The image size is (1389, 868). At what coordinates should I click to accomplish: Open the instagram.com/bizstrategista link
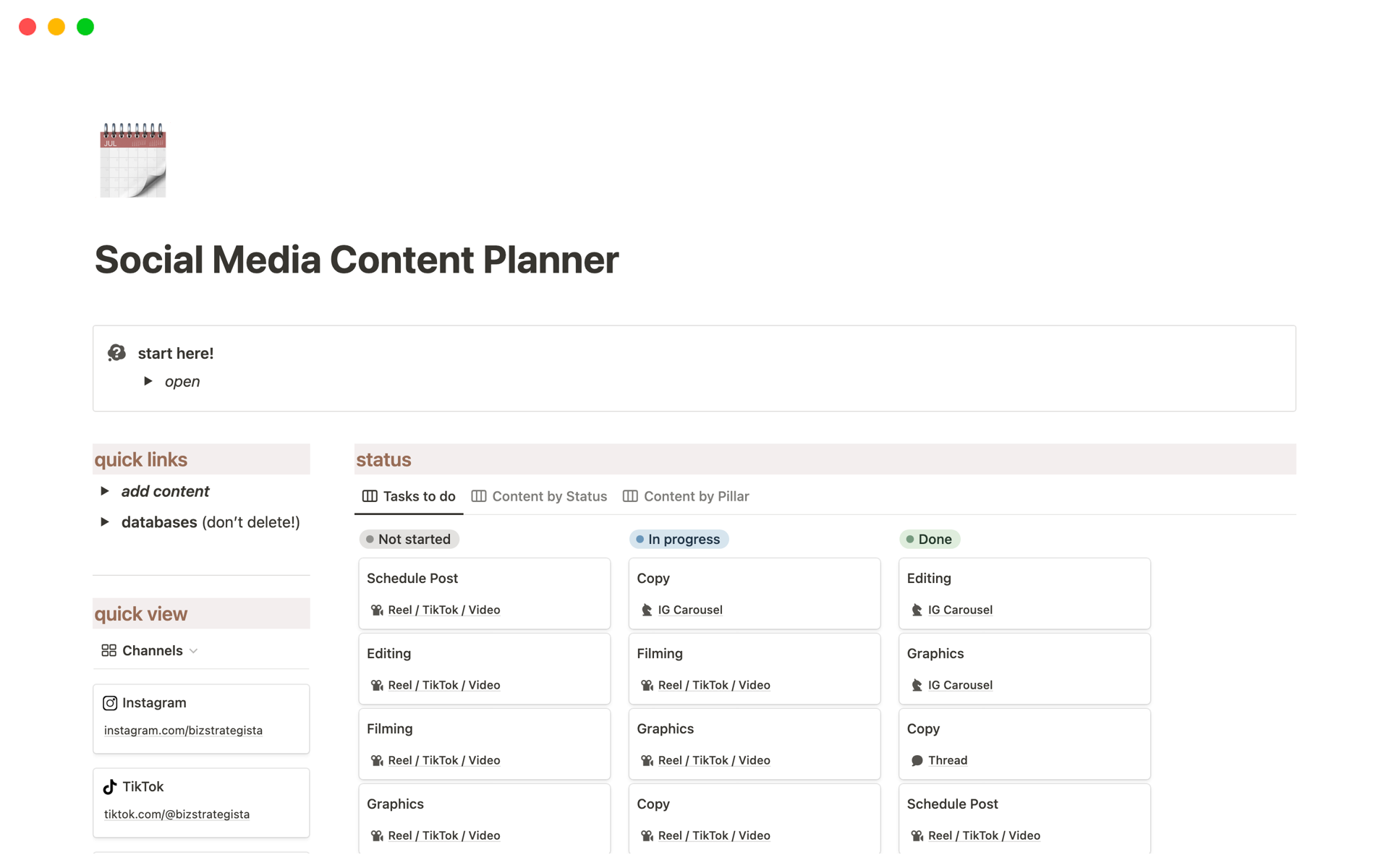pyautogui.click(x=183, y=730)
